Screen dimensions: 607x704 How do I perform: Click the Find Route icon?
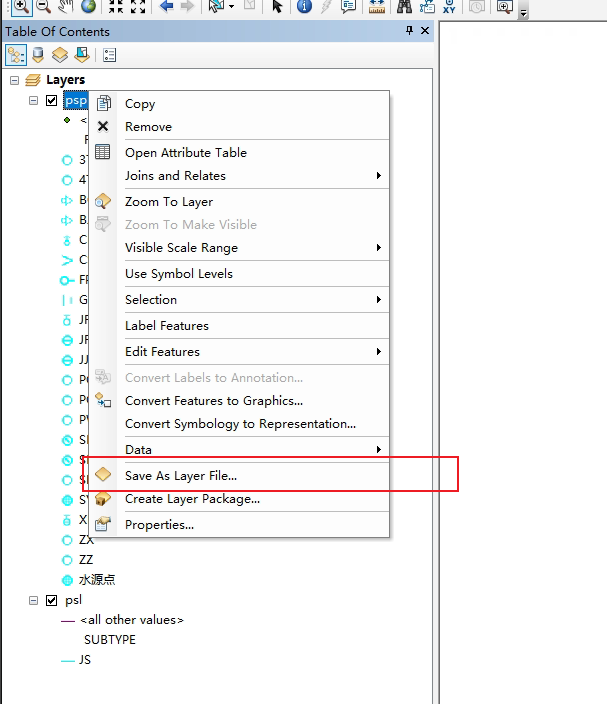coord(427,6)
